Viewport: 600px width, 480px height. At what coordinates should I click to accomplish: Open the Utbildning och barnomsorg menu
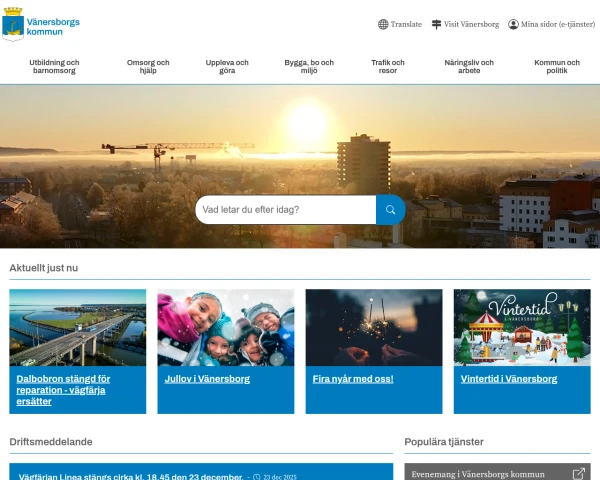tap(54, 67)
